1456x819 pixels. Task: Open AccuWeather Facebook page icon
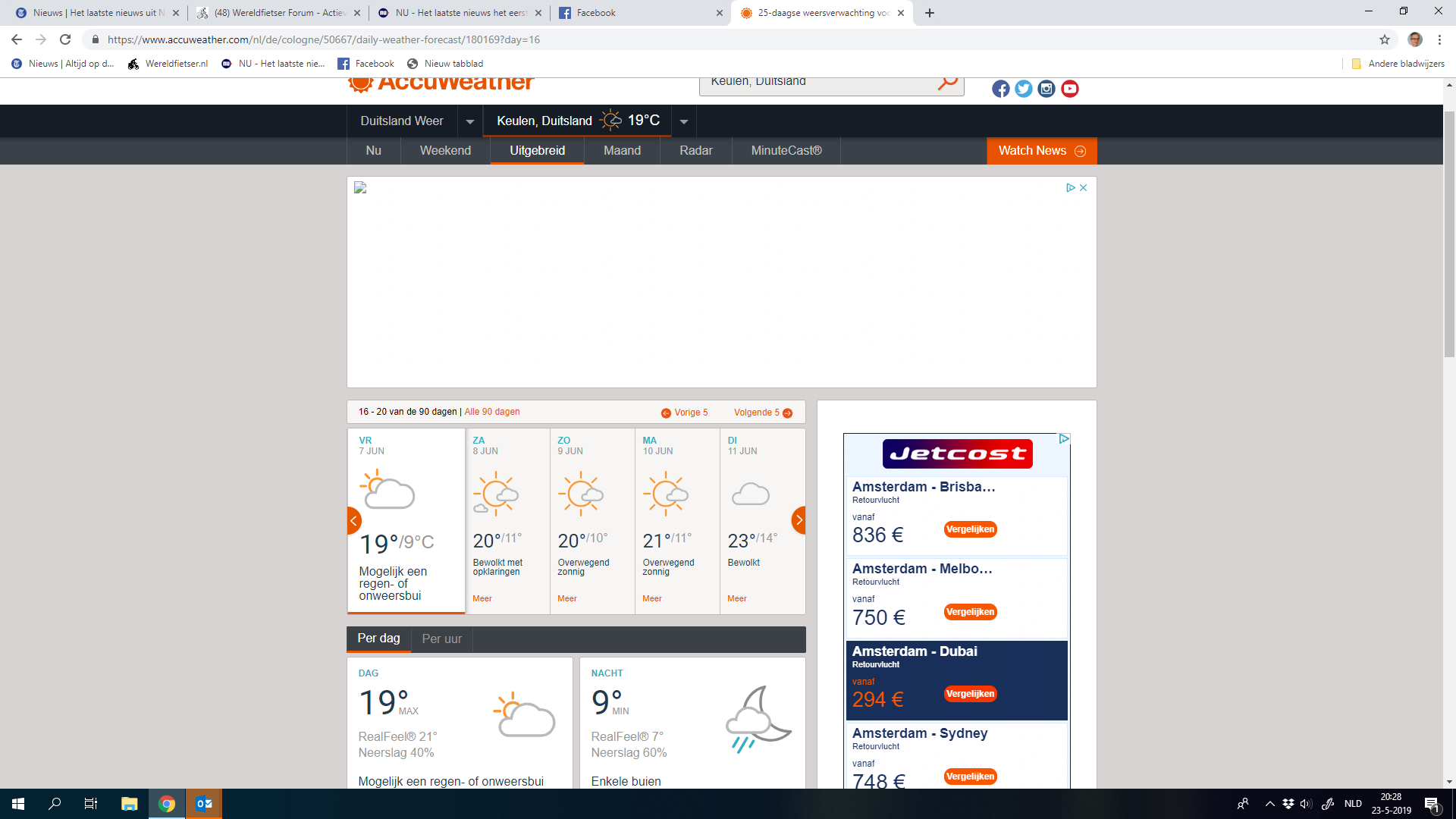[x=1000, y=89]
